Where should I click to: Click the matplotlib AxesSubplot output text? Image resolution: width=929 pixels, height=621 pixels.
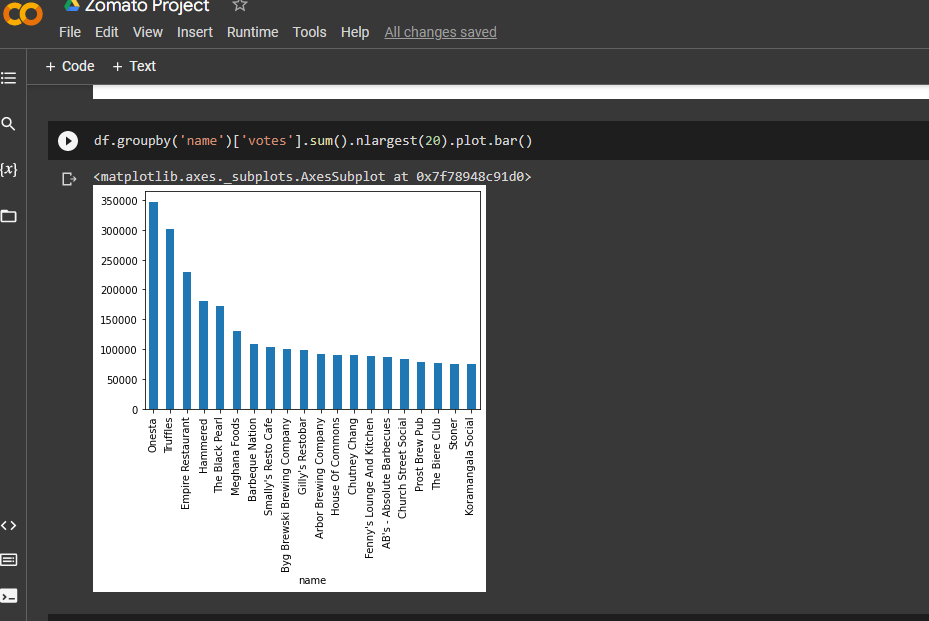(312, 177)
